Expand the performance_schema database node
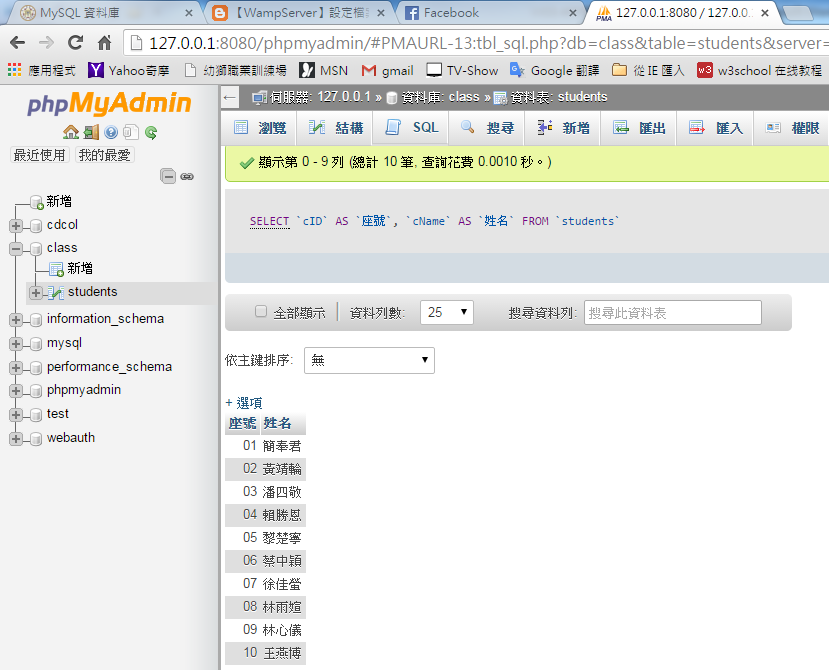 16,368
